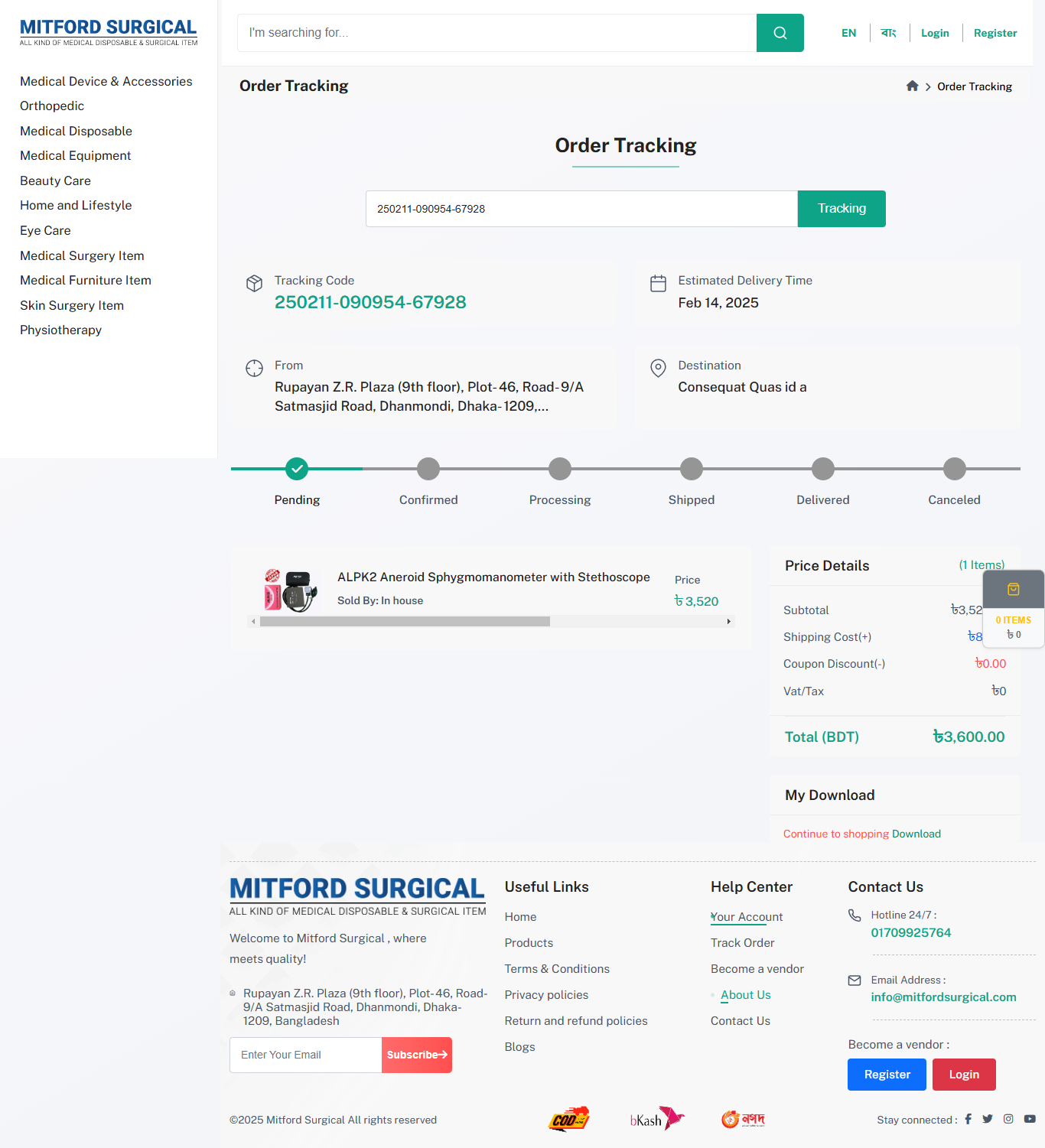Open the ALPK2 Aneroid Sphygmomanometer product title
This screenshot has width=1045, height=1148.
tap(493, 577)
